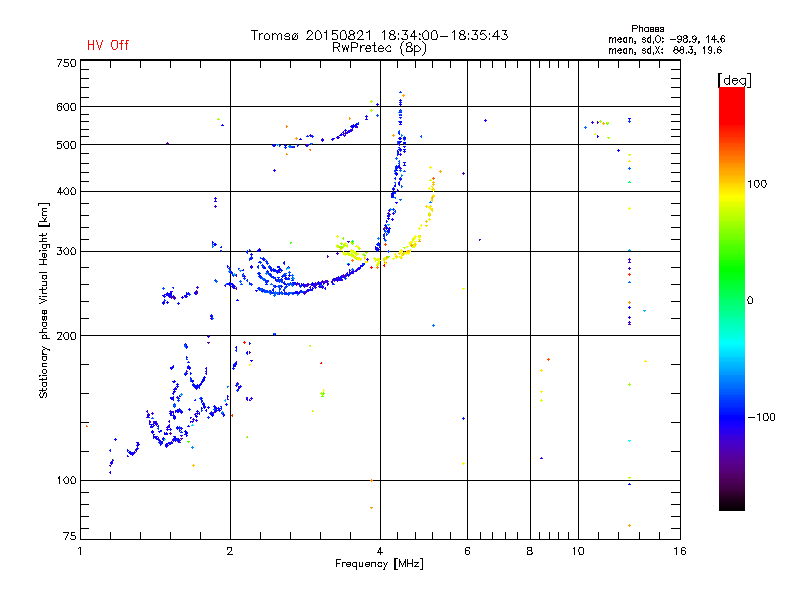Click the 'Phases' header at top right
Viewport: 800px width, 600px height.
(647, 29)
